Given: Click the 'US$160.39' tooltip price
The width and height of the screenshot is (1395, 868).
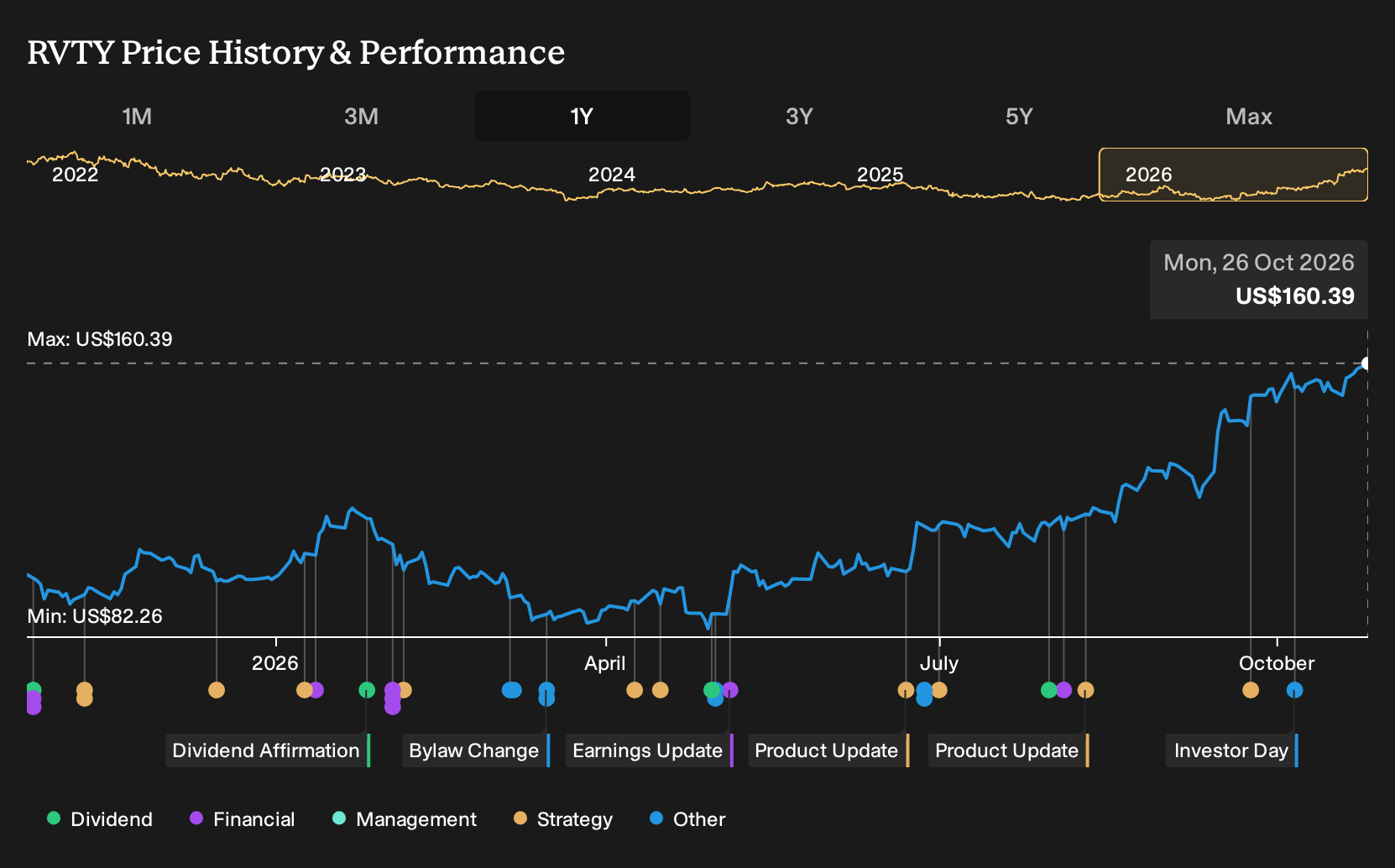Looking at the screenshot, I should [1295, 296].
